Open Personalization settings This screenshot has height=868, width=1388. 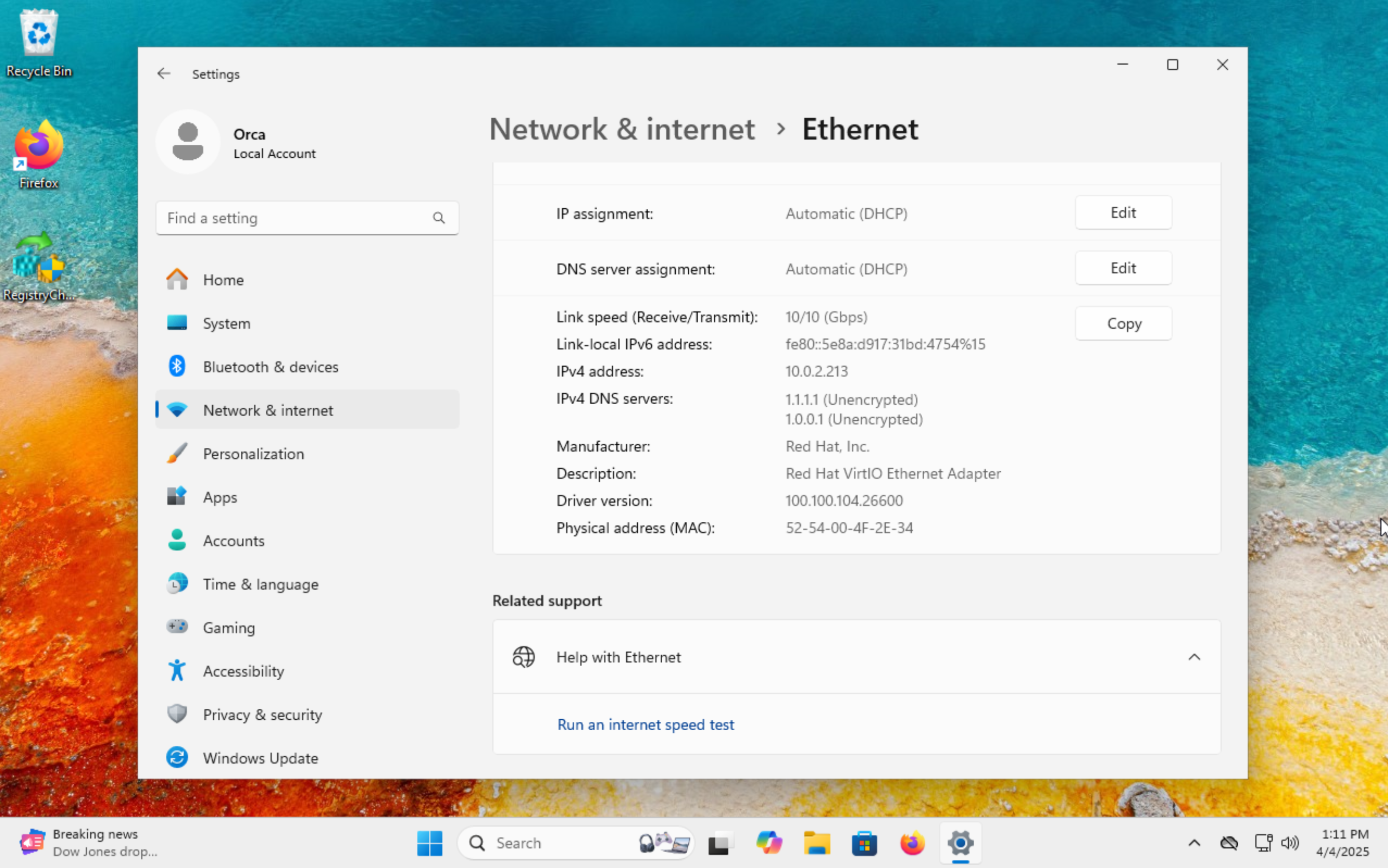[307, 453]
